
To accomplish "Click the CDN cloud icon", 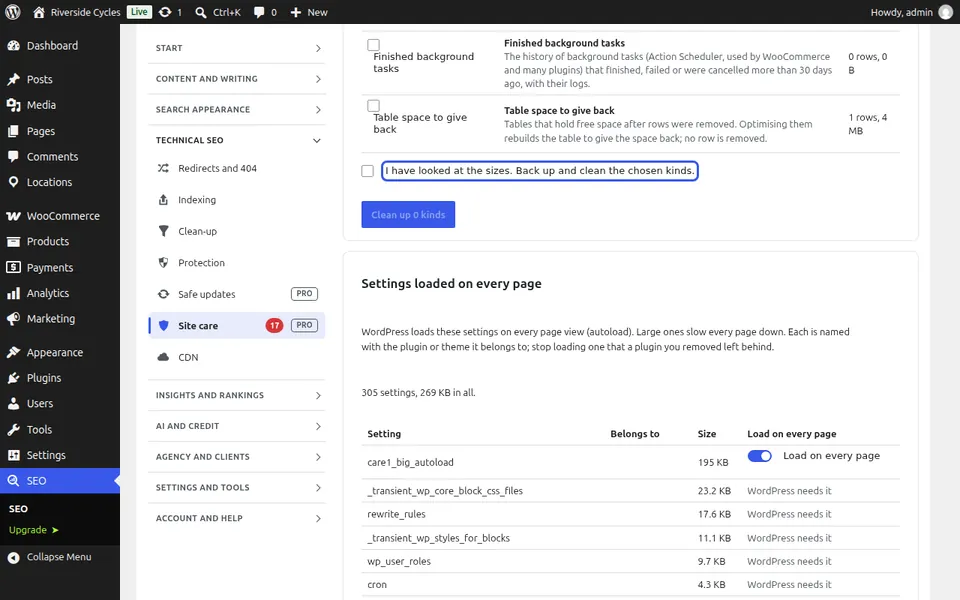I will (x=163, y=358).
